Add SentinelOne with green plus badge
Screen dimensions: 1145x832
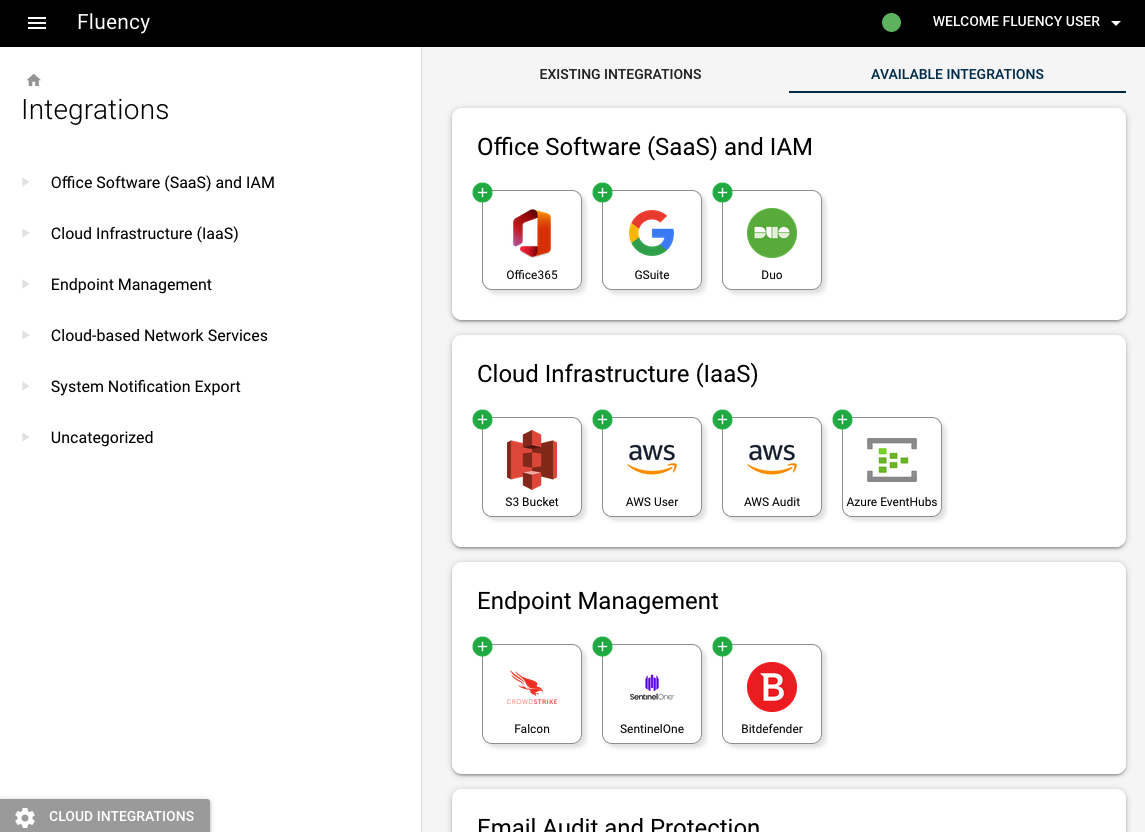(x=602, y=646)
